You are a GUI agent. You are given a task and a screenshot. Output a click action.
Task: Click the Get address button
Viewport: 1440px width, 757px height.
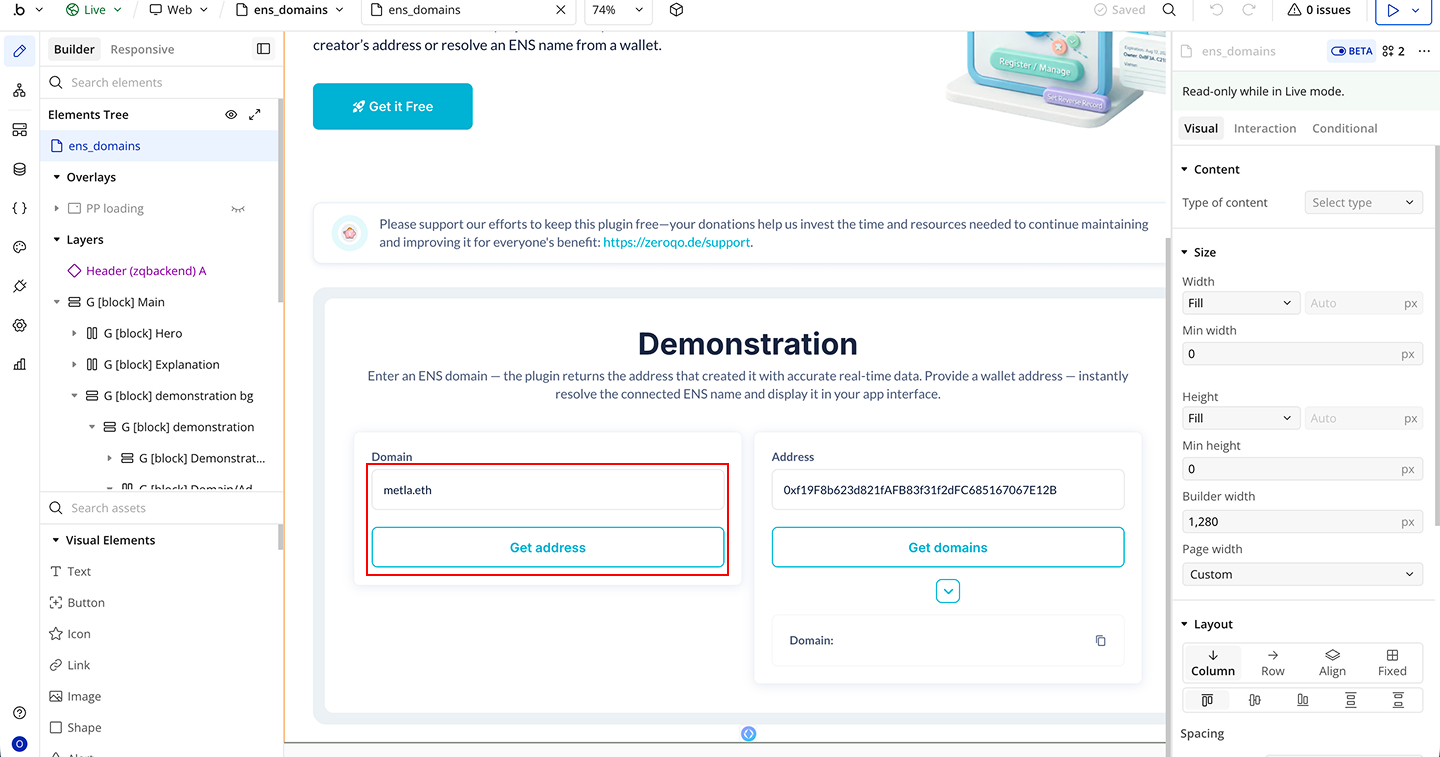548,547
